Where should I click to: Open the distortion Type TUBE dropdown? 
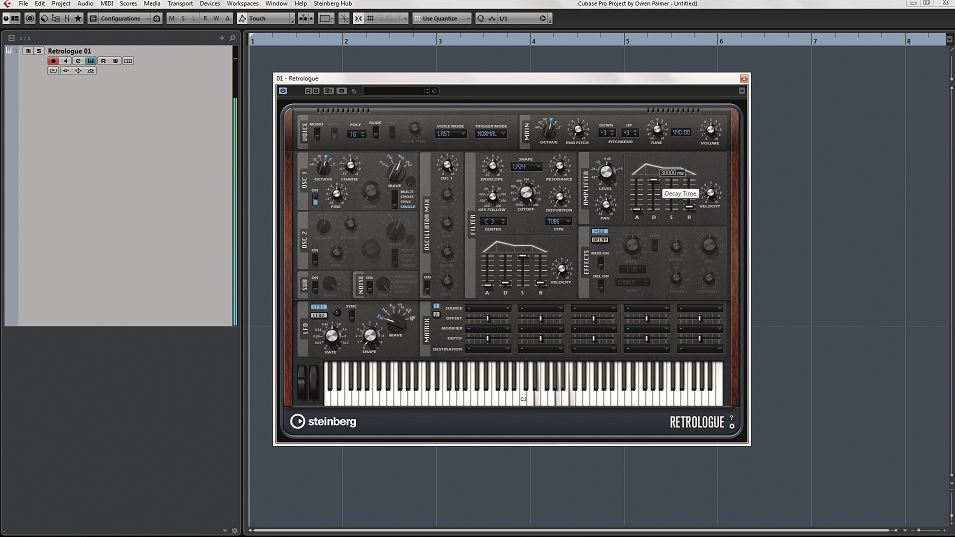pyautogui.click(x=559, y=221)
